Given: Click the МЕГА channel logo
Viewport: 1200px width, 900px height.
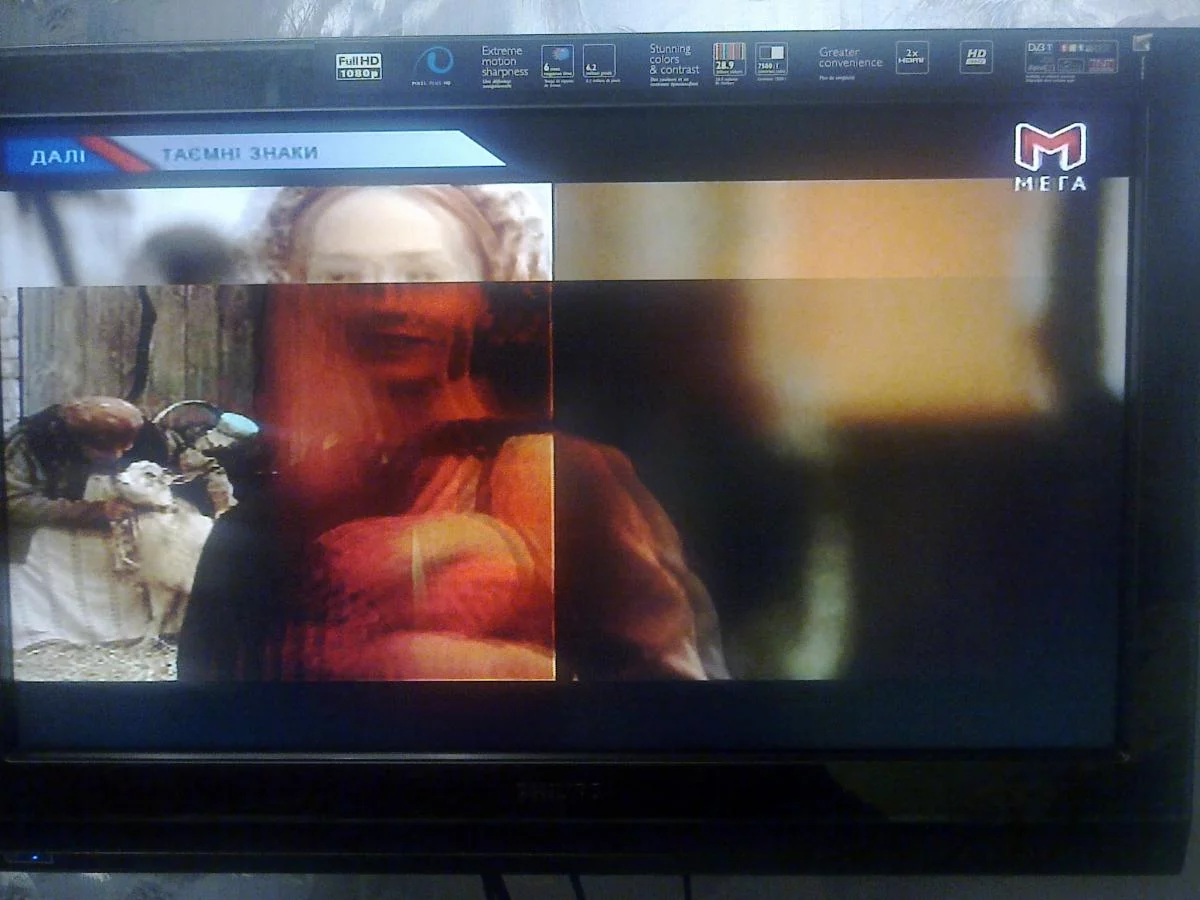Looking at the screenshot, I should point(1050,156).
